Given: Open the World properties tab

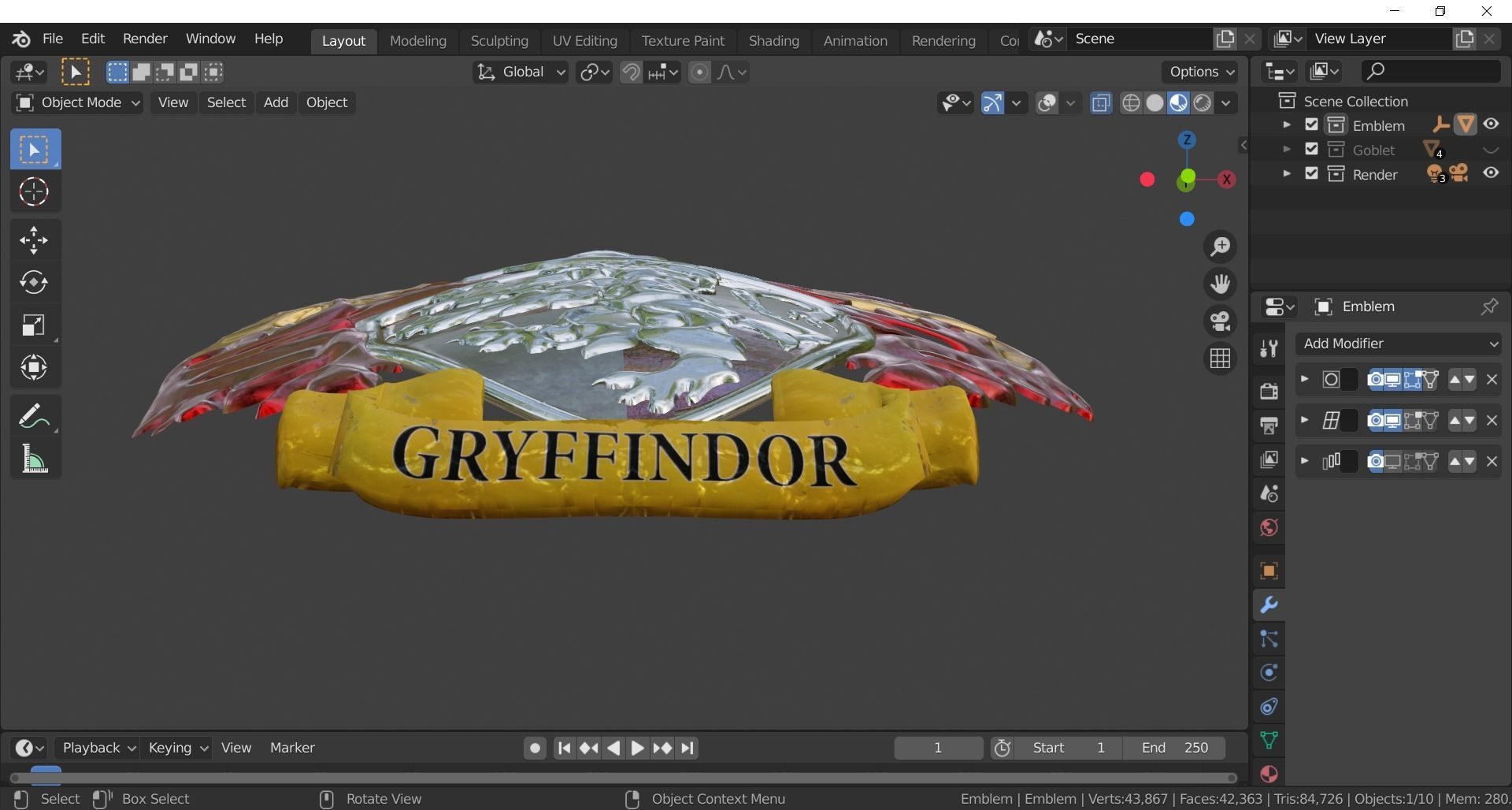Looking at the screenshot, I should [x=1268, y=527].
